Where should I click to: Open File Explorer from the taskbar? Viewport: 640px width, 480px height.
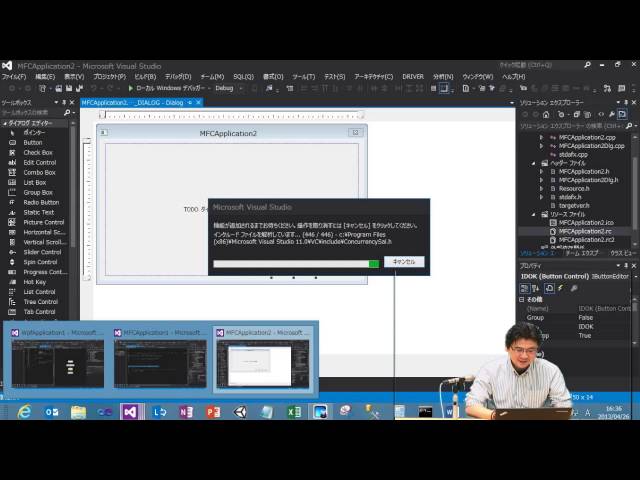tap(78, 412)
